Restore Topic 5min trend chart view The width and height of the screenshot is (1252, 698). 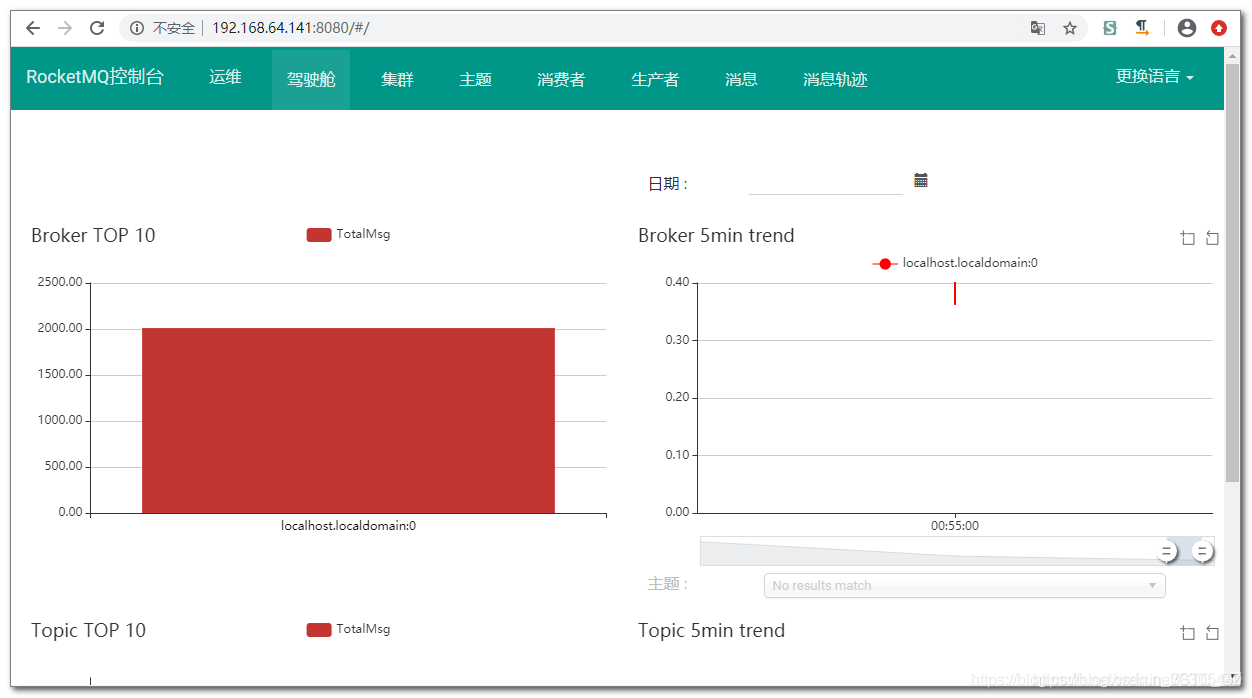coord(1212,633)
